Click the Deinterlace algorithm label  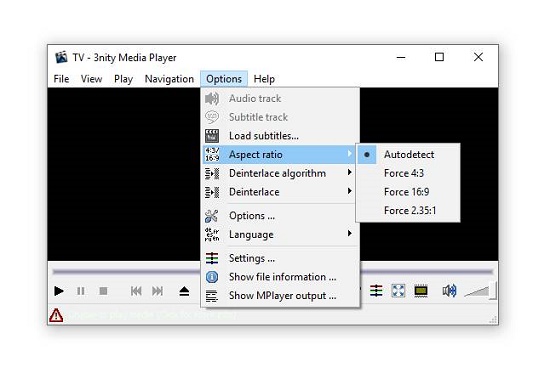[x=277, y=173]
